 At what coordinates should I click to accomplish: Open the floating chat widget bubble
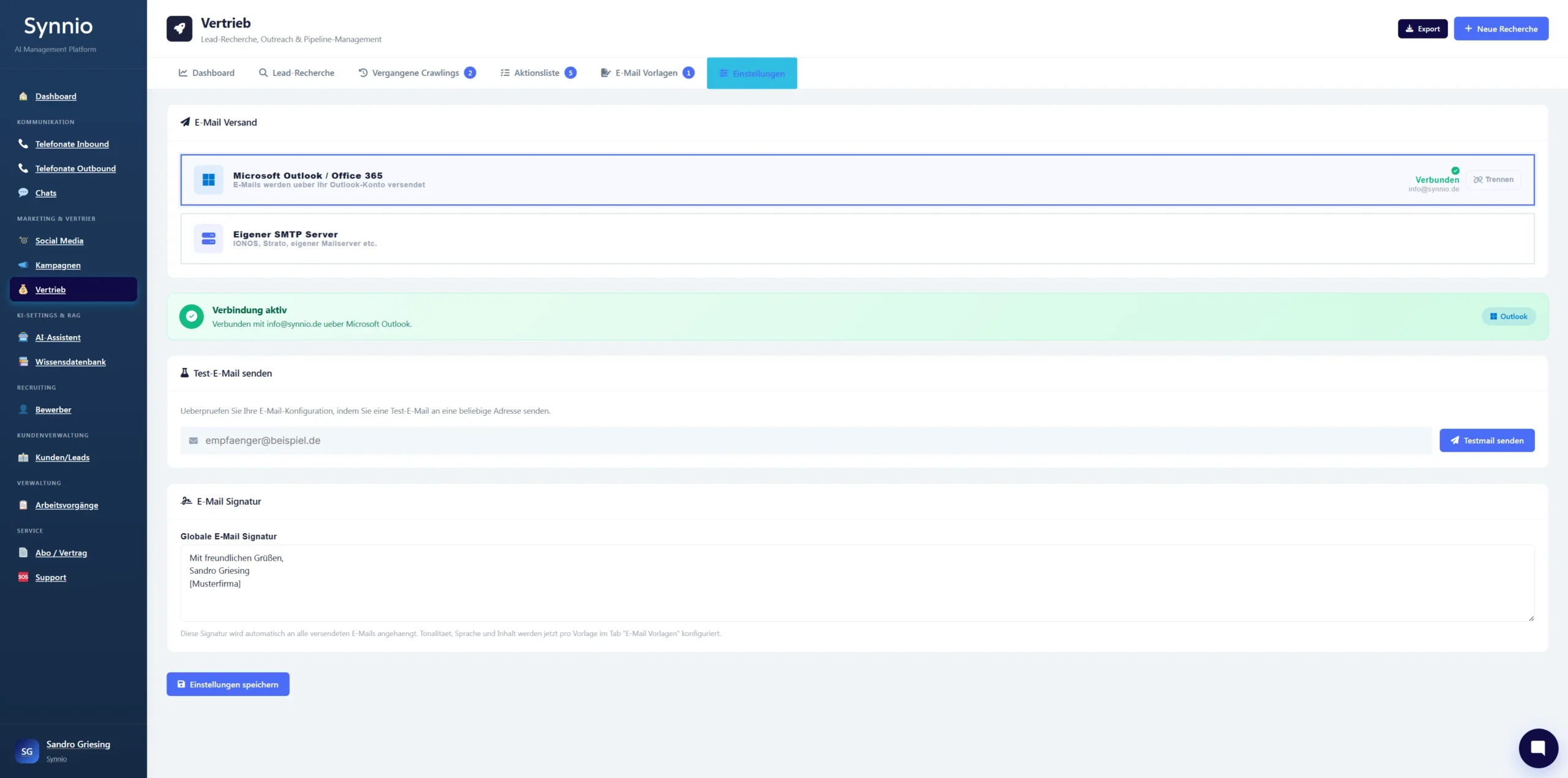point(1538,747)
